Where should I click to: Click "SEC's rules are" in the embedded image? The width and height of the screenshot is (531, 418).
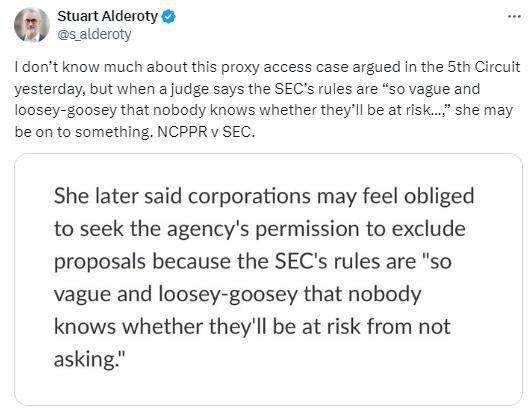345,262
